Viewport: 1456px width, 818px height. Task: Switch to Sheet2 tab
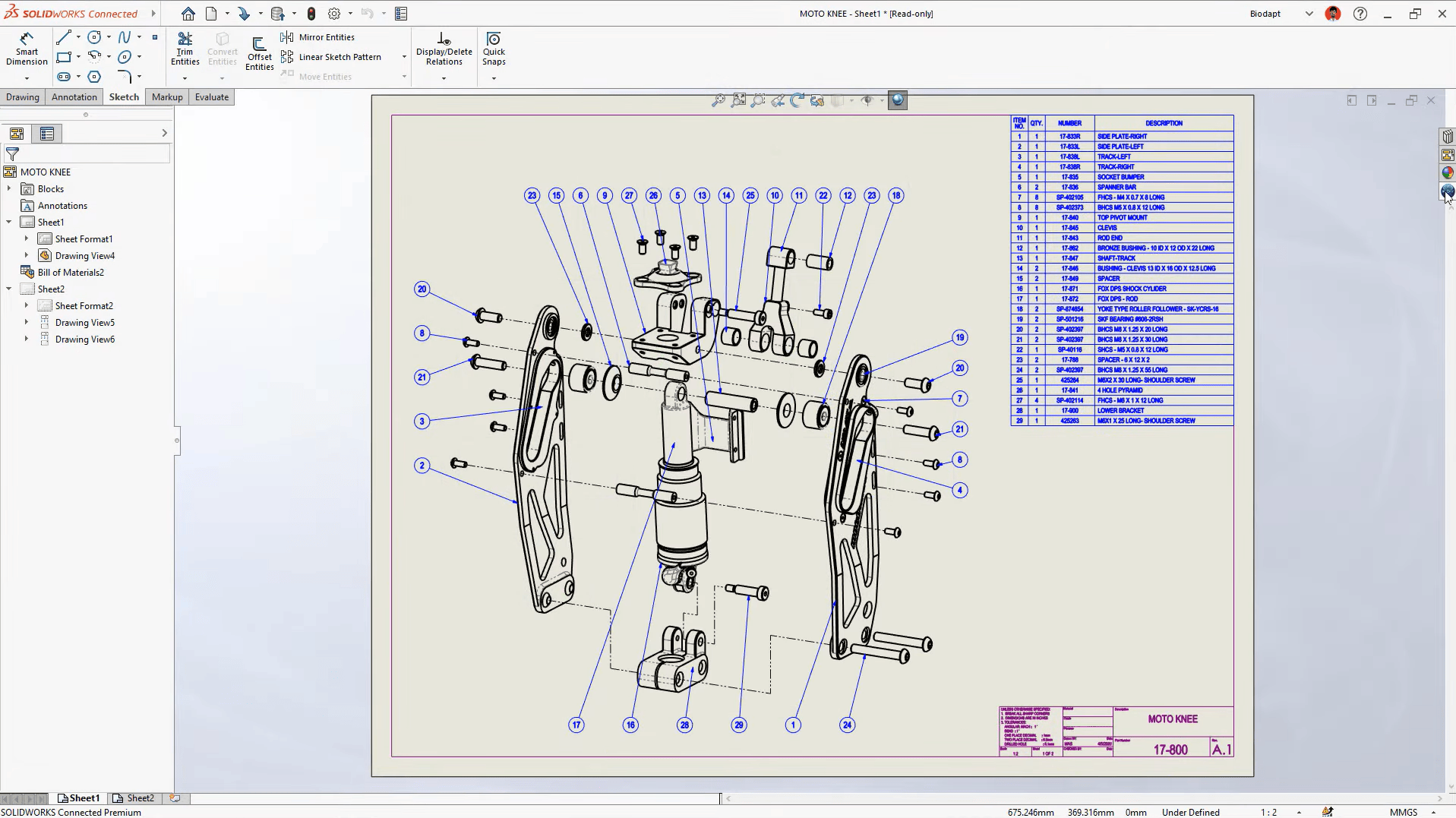(x=134, y=798)
